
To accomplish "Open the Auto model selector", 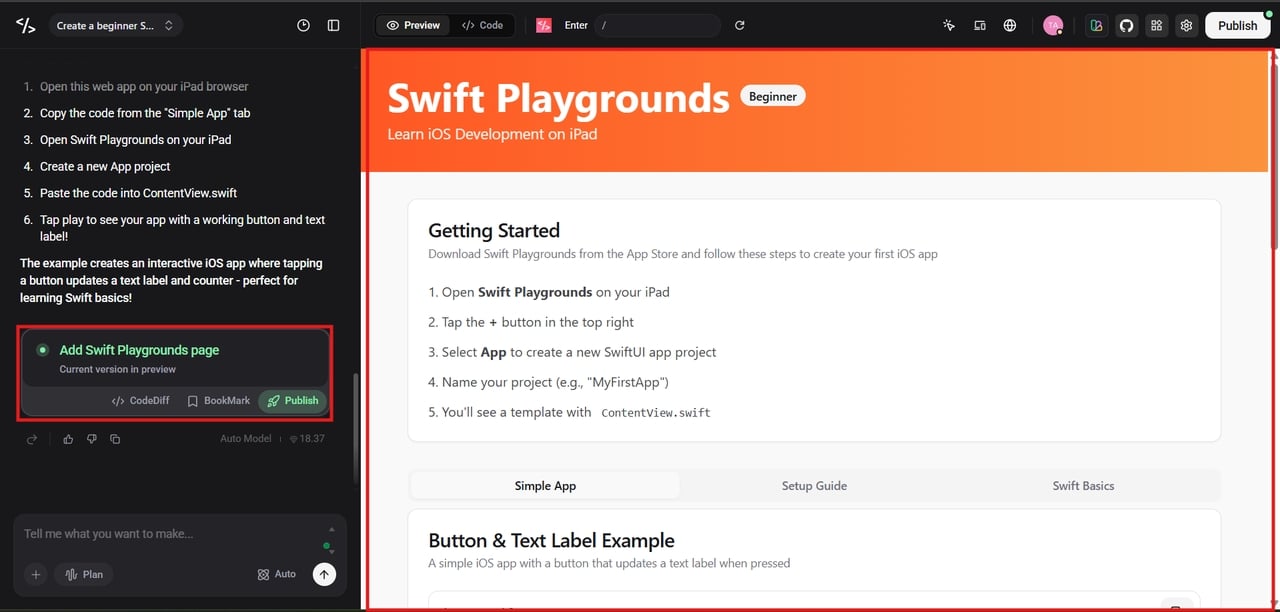I will (277, 574).
